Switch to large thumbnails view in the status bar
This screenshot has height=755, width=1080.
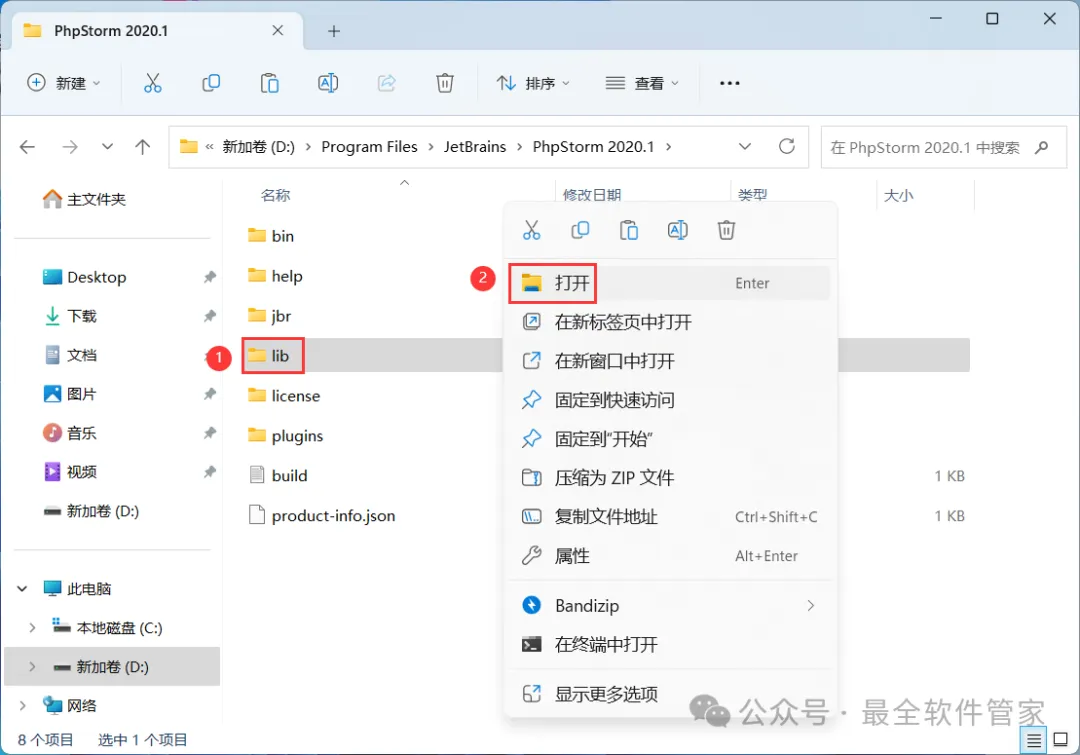1061,740
